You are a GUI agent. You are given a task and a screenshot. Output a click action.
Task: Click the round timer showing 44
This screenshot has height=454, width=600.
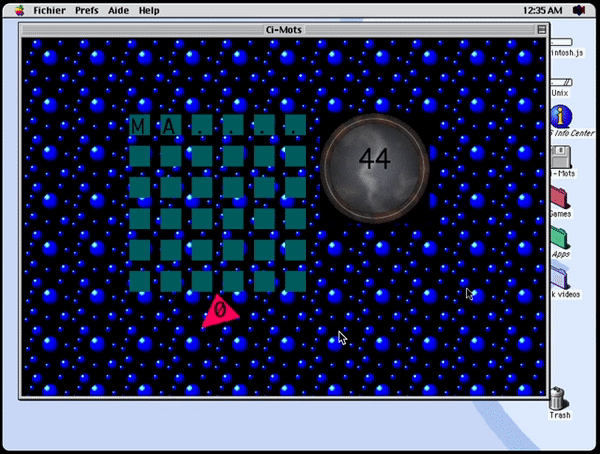[375, 168]
